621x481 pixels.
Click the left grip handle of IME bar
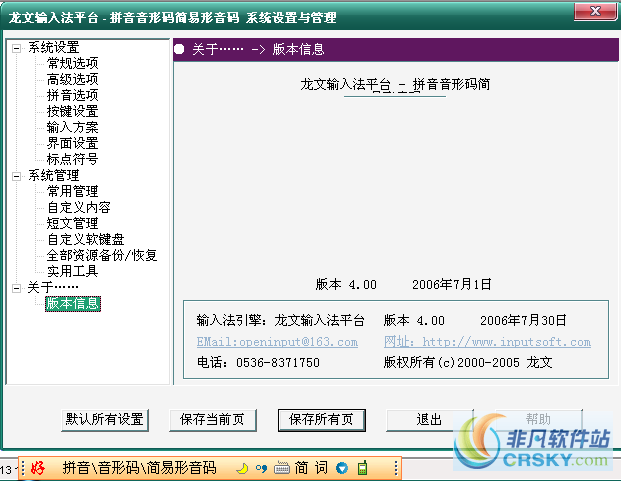(x=23, y=468)
